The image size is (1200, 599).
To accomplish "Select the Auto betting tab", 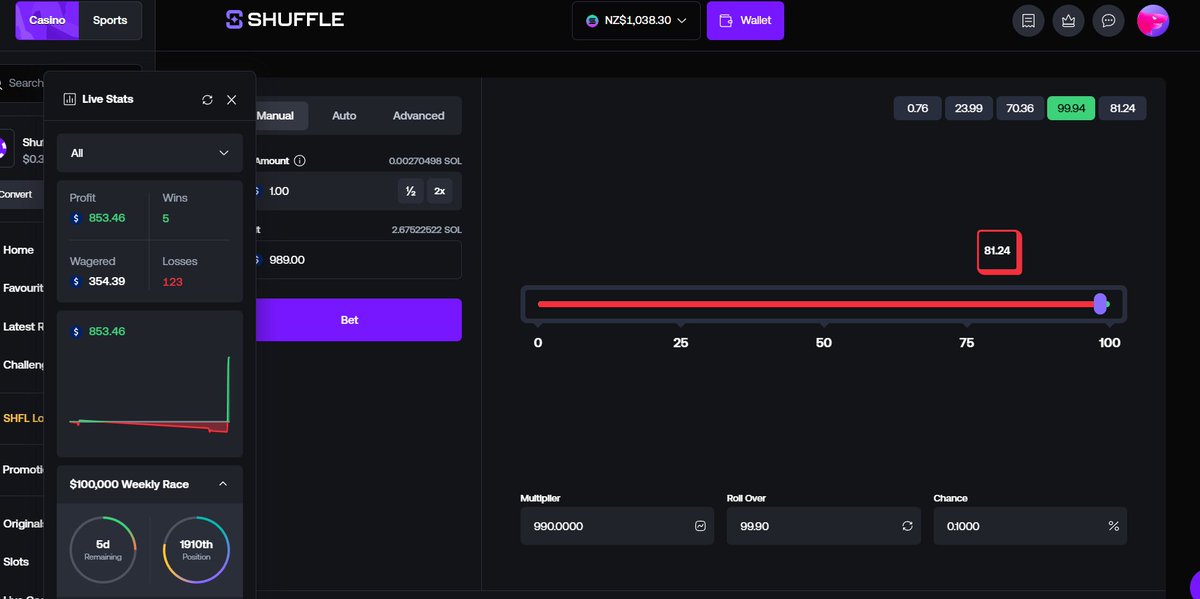I will (x=344, y=116).
